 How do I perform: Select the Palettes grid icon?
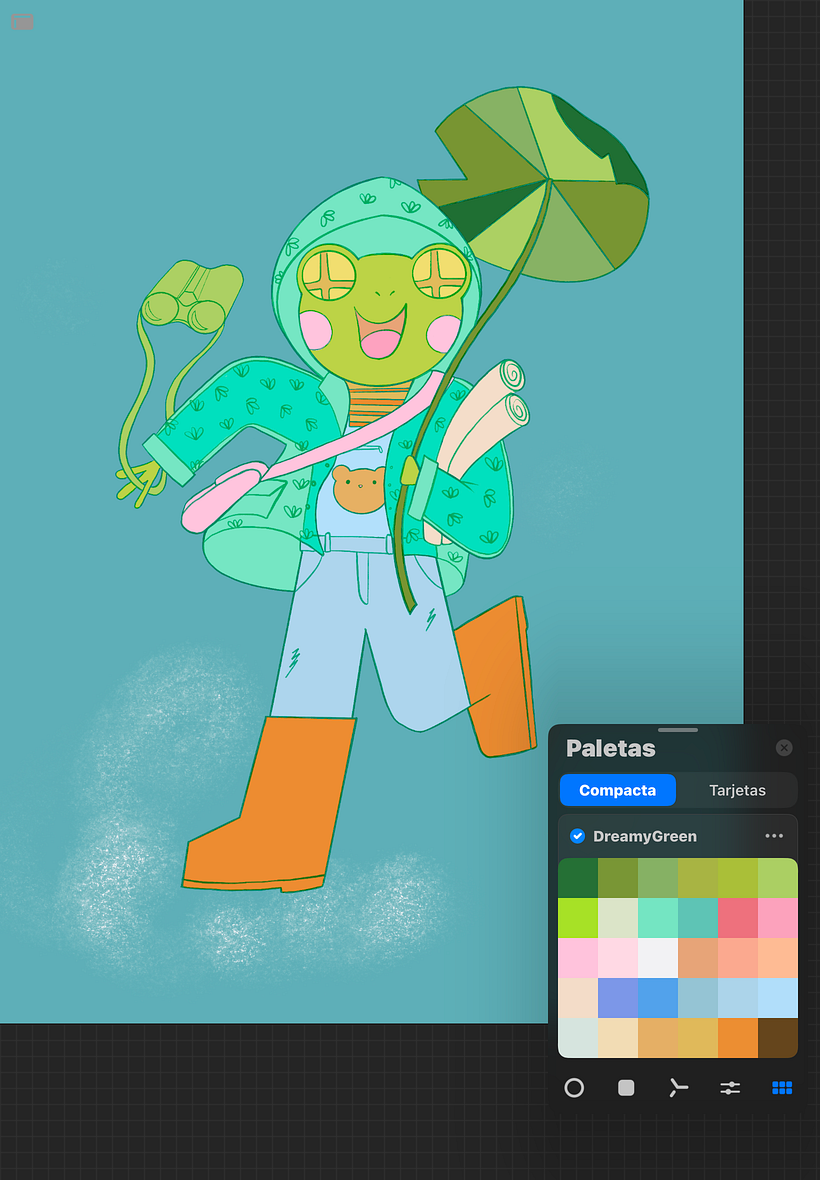tap(782, 1088)
